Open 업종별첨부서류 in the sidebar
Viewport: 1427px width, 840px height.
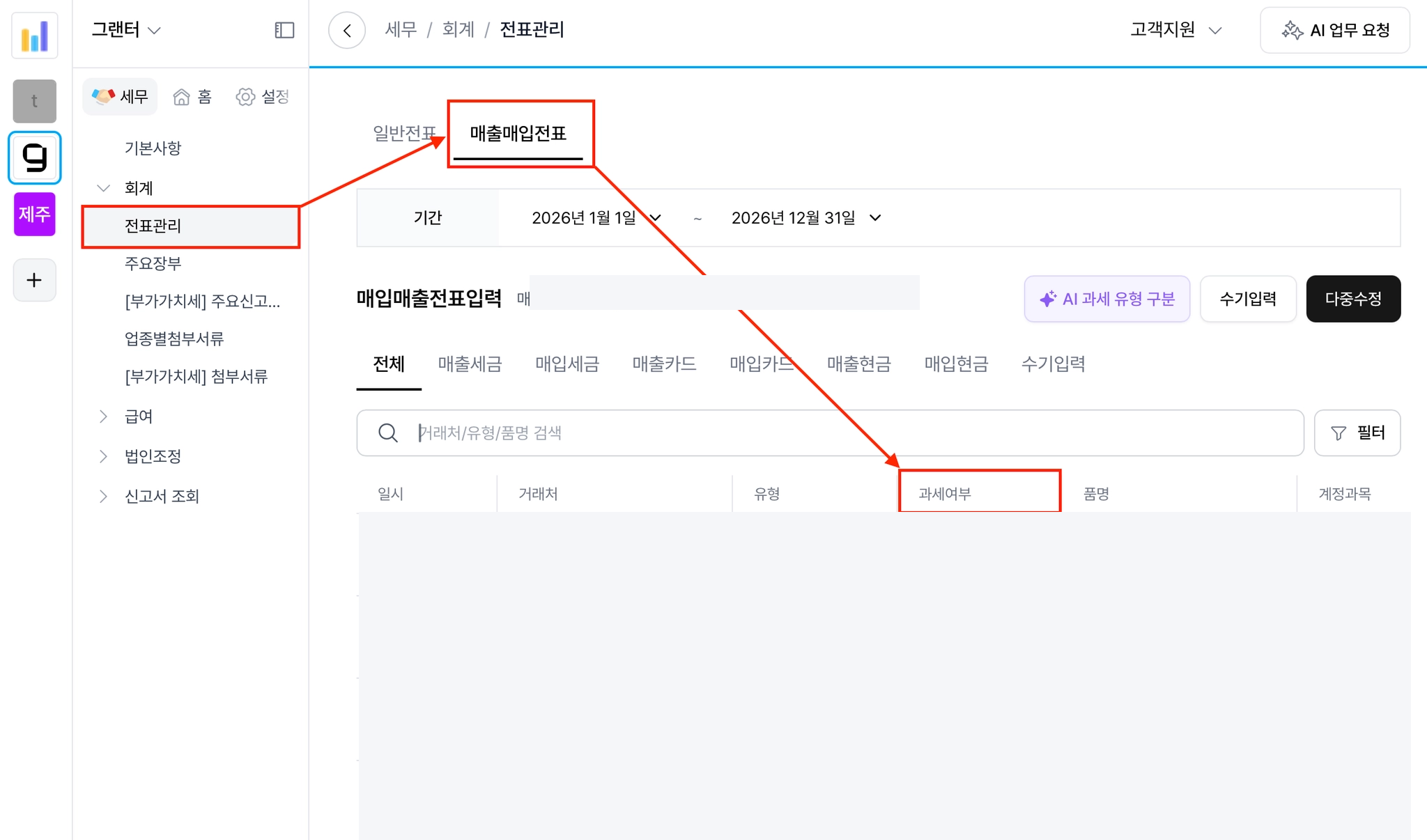tap(174, 339)
